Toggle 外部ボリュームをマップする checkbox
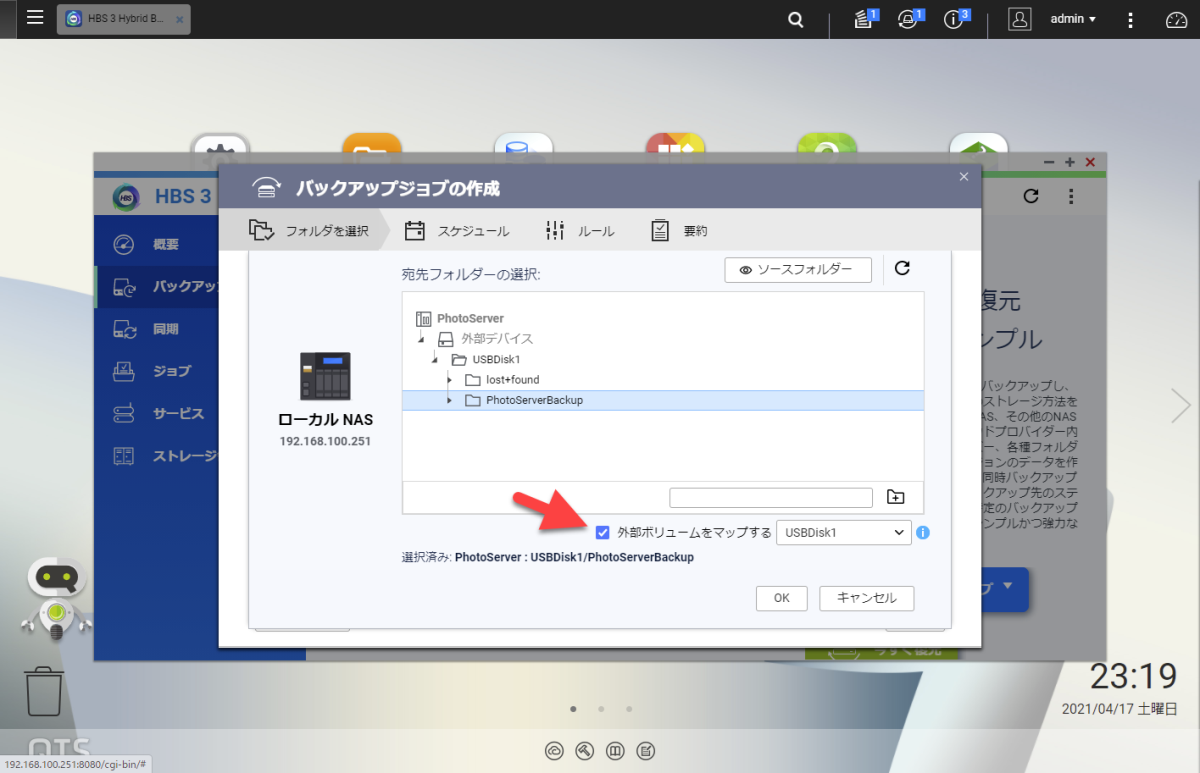The height and width of the screenshot is (773, 1200). (x=602, y=533)
